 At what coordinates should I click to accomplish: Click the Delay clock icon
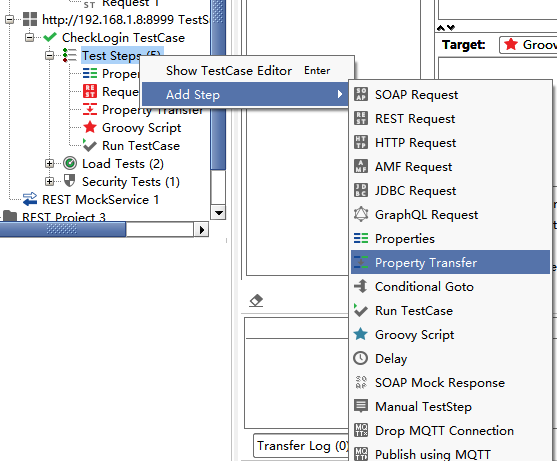(361, 358)
